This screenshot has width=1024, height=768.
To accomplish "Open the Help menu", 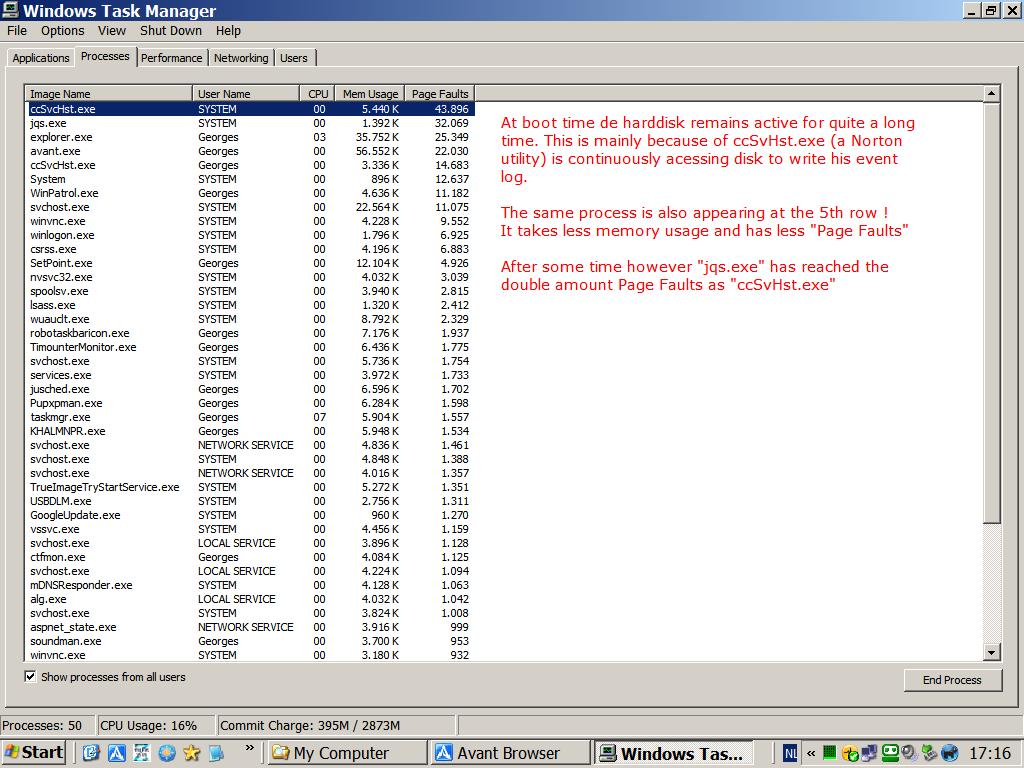I will click(229, 31).
